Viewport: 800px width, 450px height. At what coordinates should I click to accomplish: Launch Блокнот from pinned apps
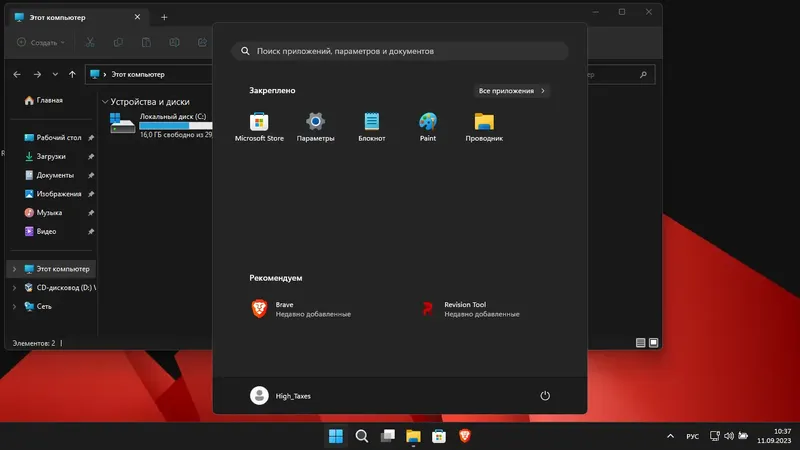(371, 127)
